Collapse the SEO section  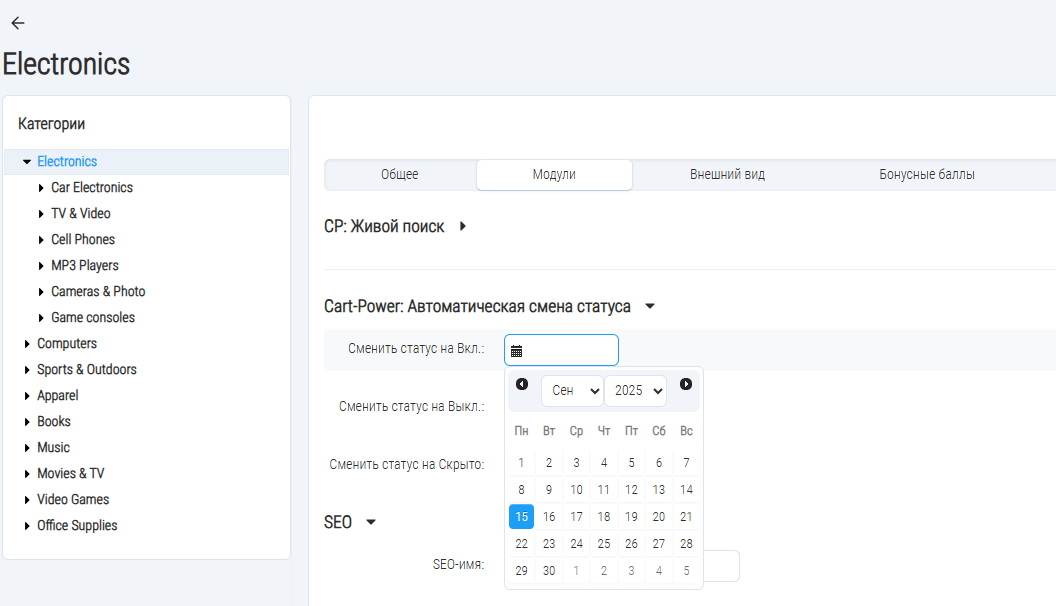pyautogui.click(x=371, y=523)
